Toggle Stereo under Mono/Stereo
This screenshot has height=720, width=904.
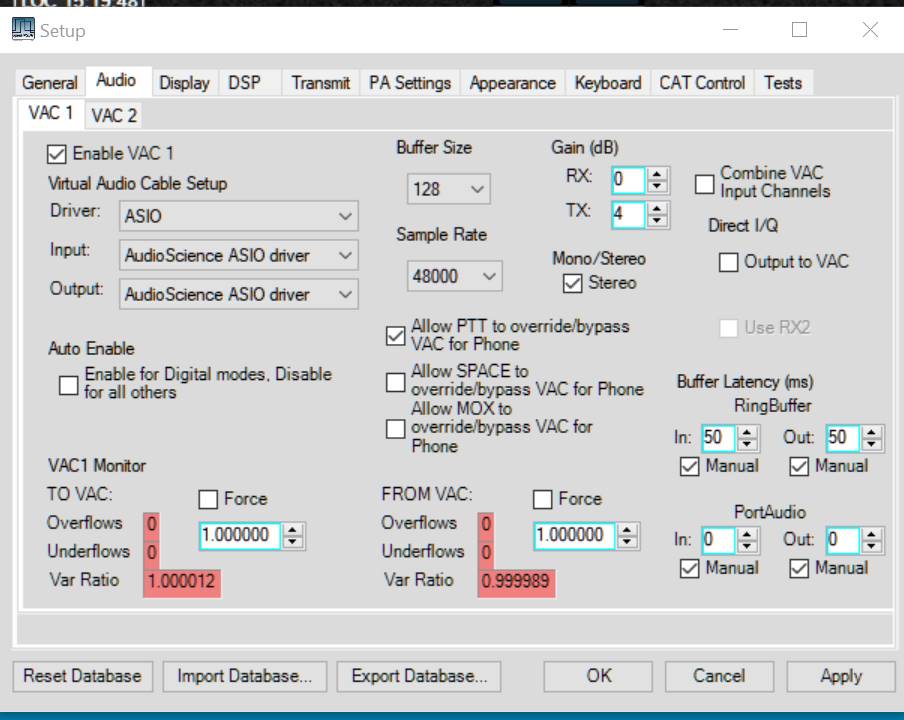coord(573,283)
